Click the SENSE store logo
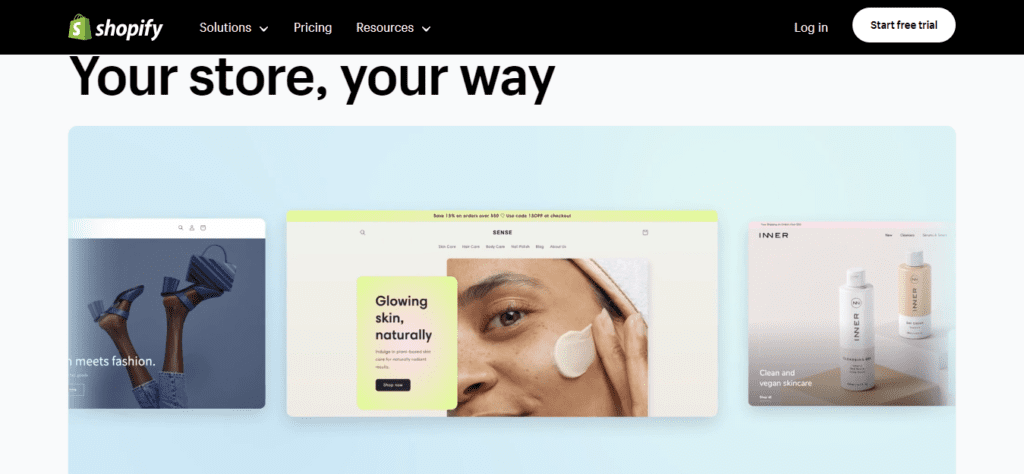 [502, 232]
